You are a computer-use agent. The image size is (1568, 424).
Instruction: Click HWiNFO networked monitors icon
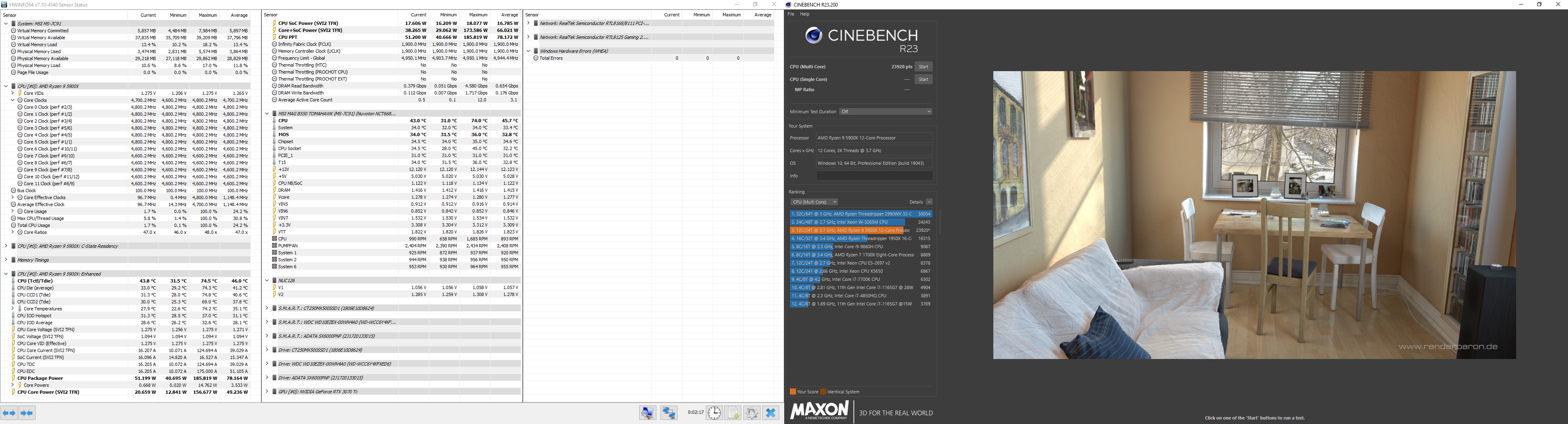click(669, 413)
